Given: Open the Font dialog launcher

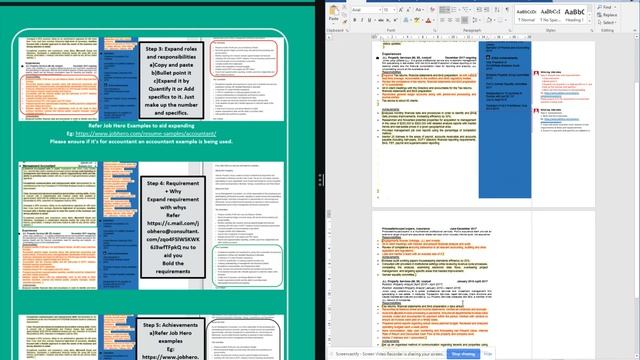Looking at the screenshot, I should [x=434, y=31].
